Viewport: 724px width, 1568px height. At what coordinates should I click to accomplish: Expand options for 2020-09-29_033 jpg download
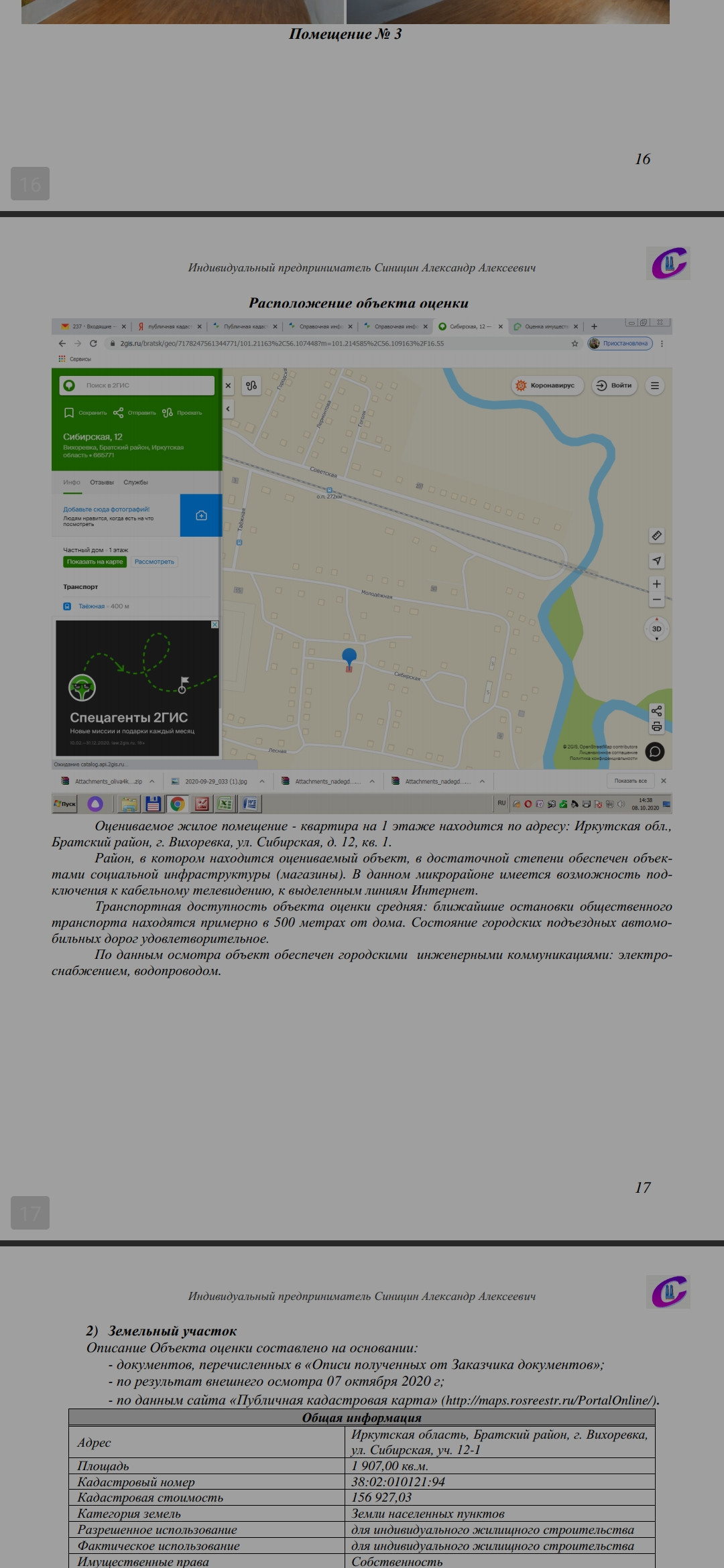tap(262, 781)
